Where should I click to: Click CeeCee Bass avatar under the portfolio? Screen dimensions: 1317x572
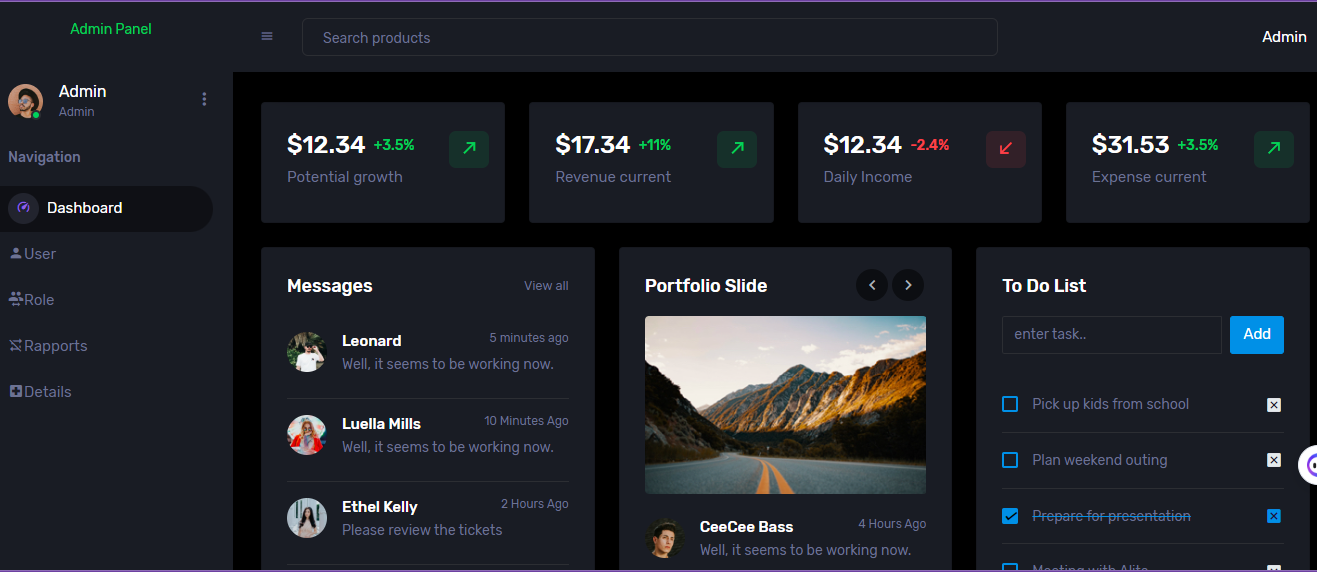[665, 538]
